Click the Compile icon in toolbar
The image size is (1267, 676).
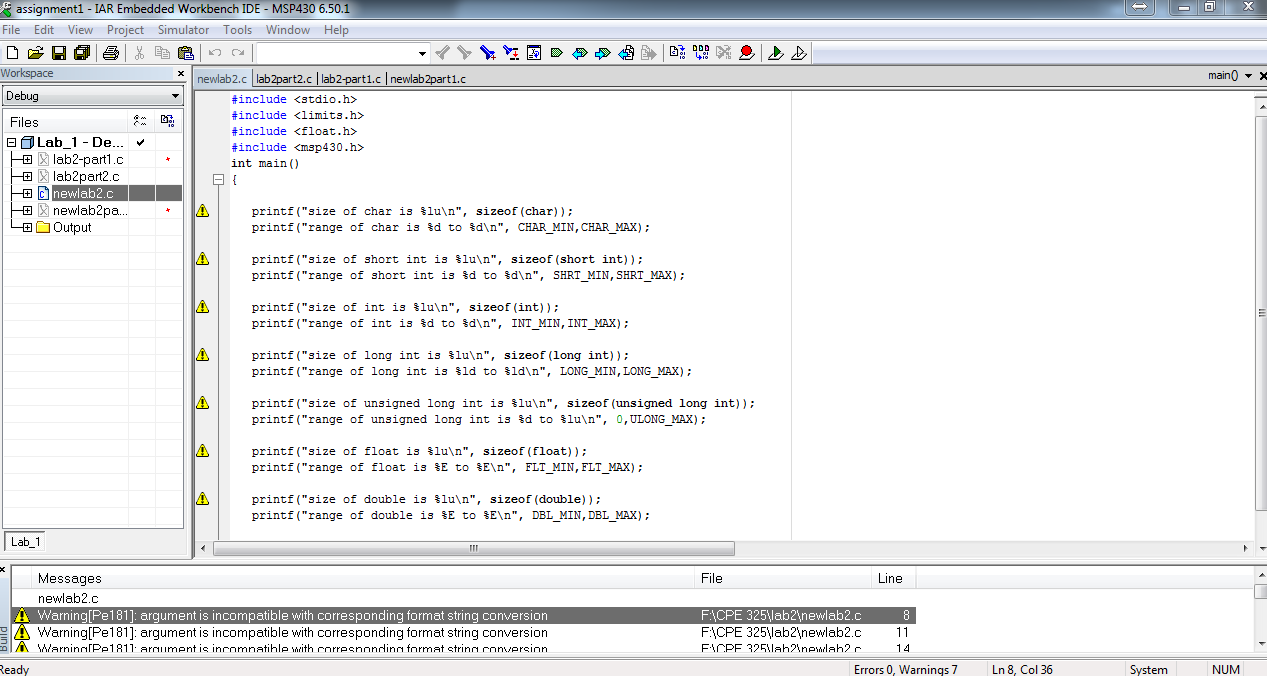pos(677,53)
